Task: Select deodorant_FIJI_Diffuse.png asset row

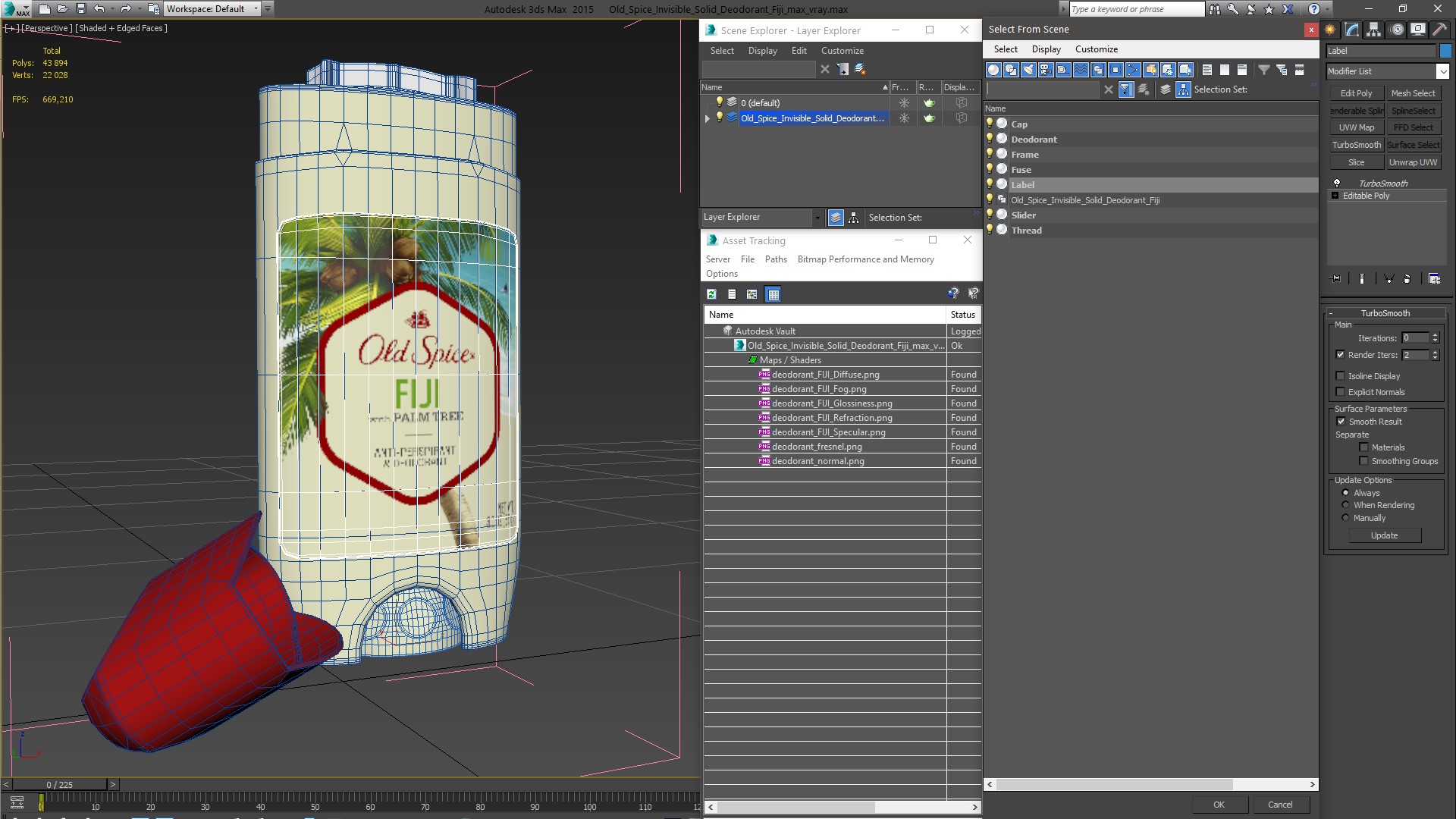Action: 825,375
